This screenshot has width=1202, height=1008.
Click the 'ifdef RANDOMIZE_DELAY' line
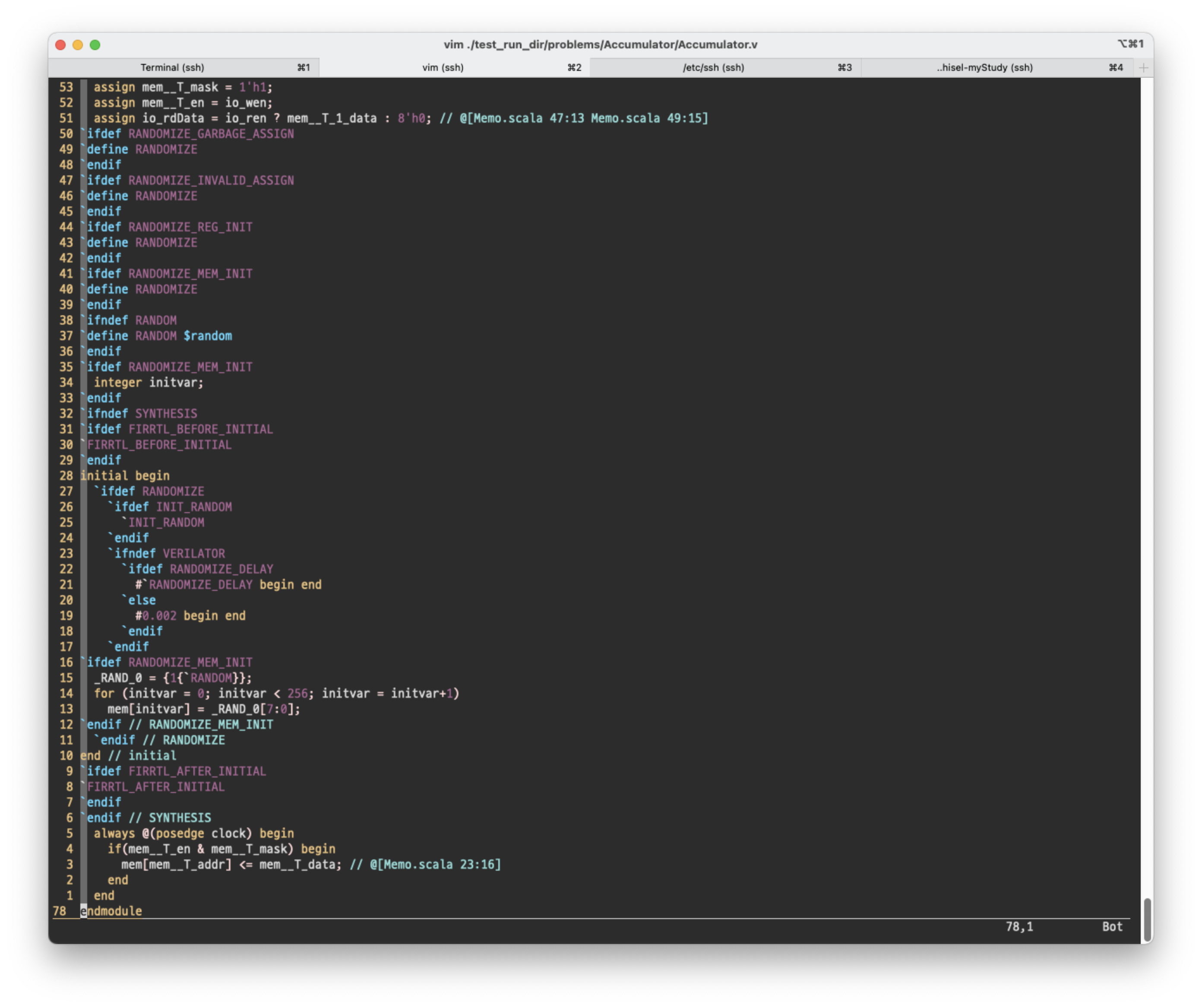click(x=197, y=569)
